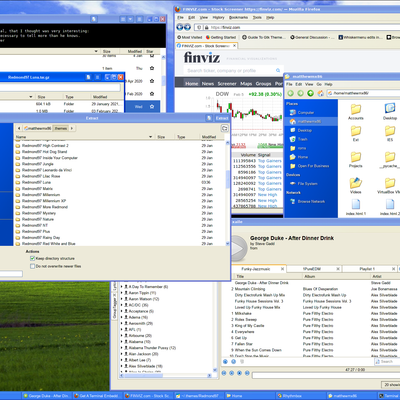Click the music player playback progress bar
Viewport: 400px width, 400px height.
(x=326, y=375)
